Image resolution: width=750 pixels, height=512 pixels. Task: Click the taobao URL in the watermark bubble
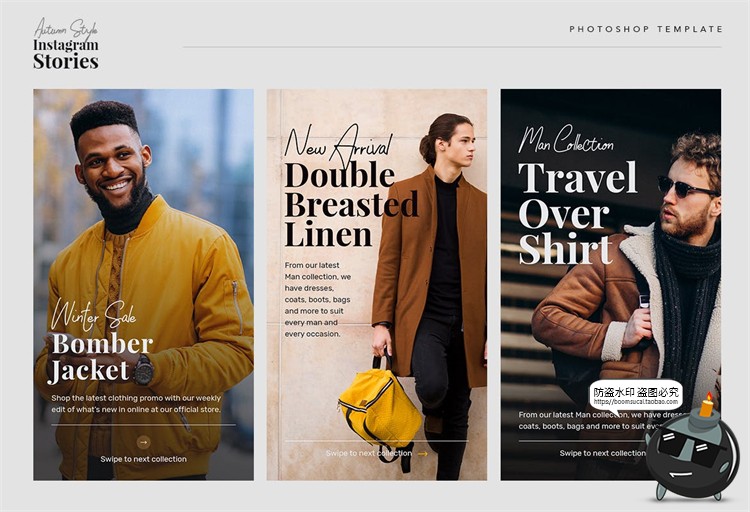click(x=636, y=402)
